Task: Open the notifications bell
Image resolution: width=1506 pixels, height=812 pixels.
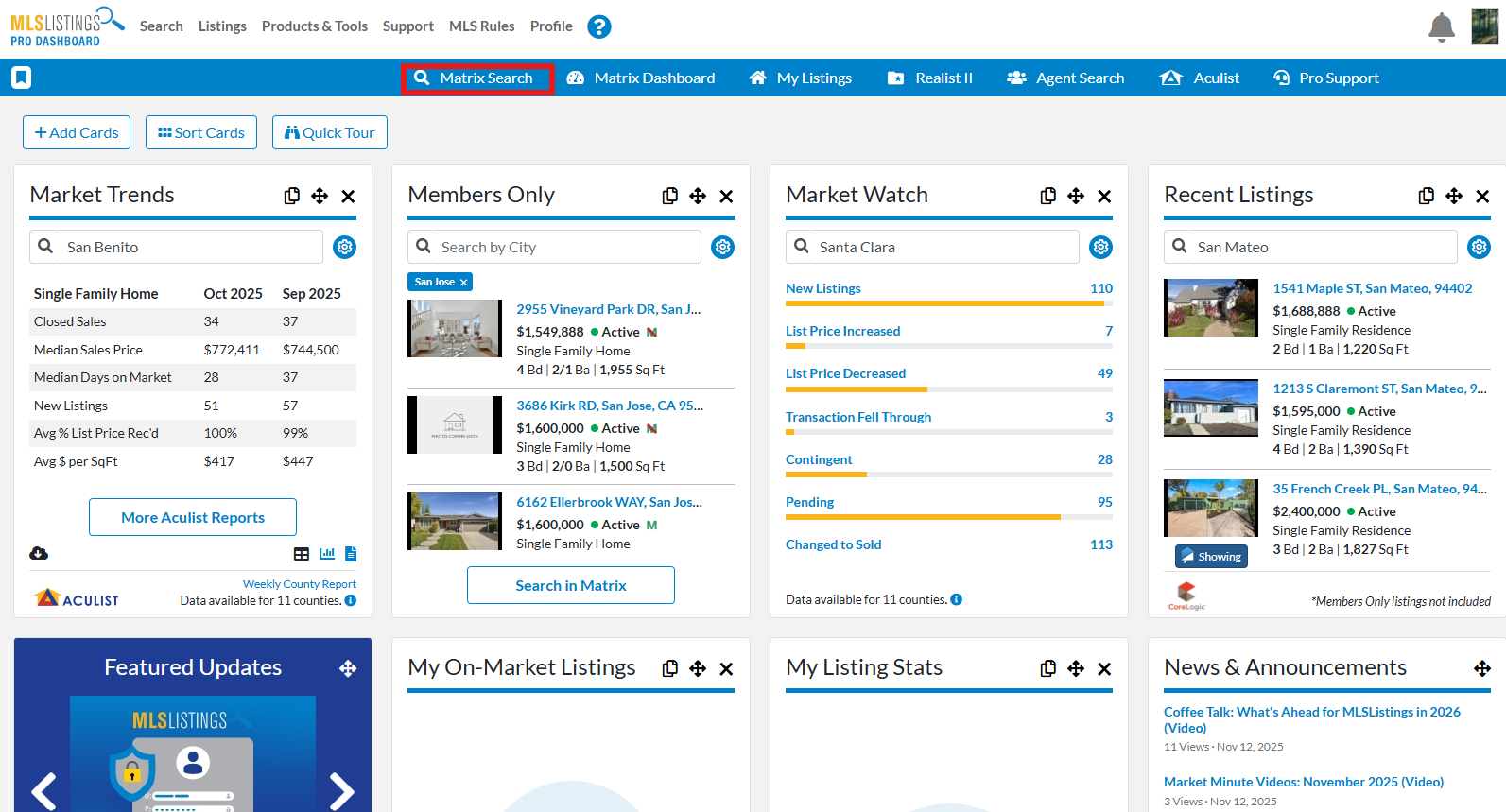Action: 1441,27
